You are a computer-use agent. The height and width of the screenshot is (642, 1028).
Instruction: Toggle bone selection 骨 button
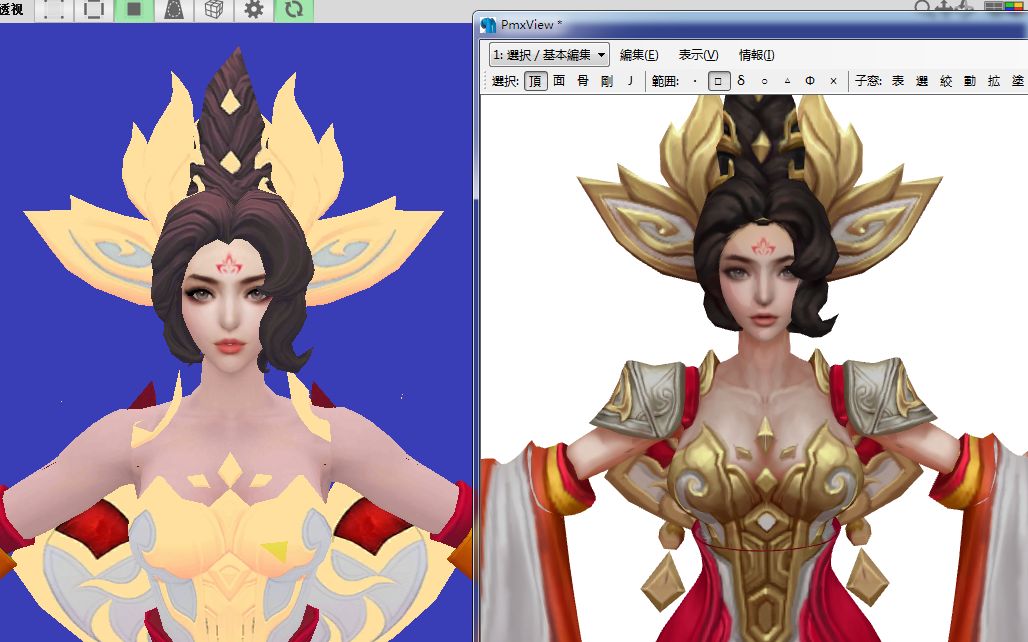click(583, 81)
